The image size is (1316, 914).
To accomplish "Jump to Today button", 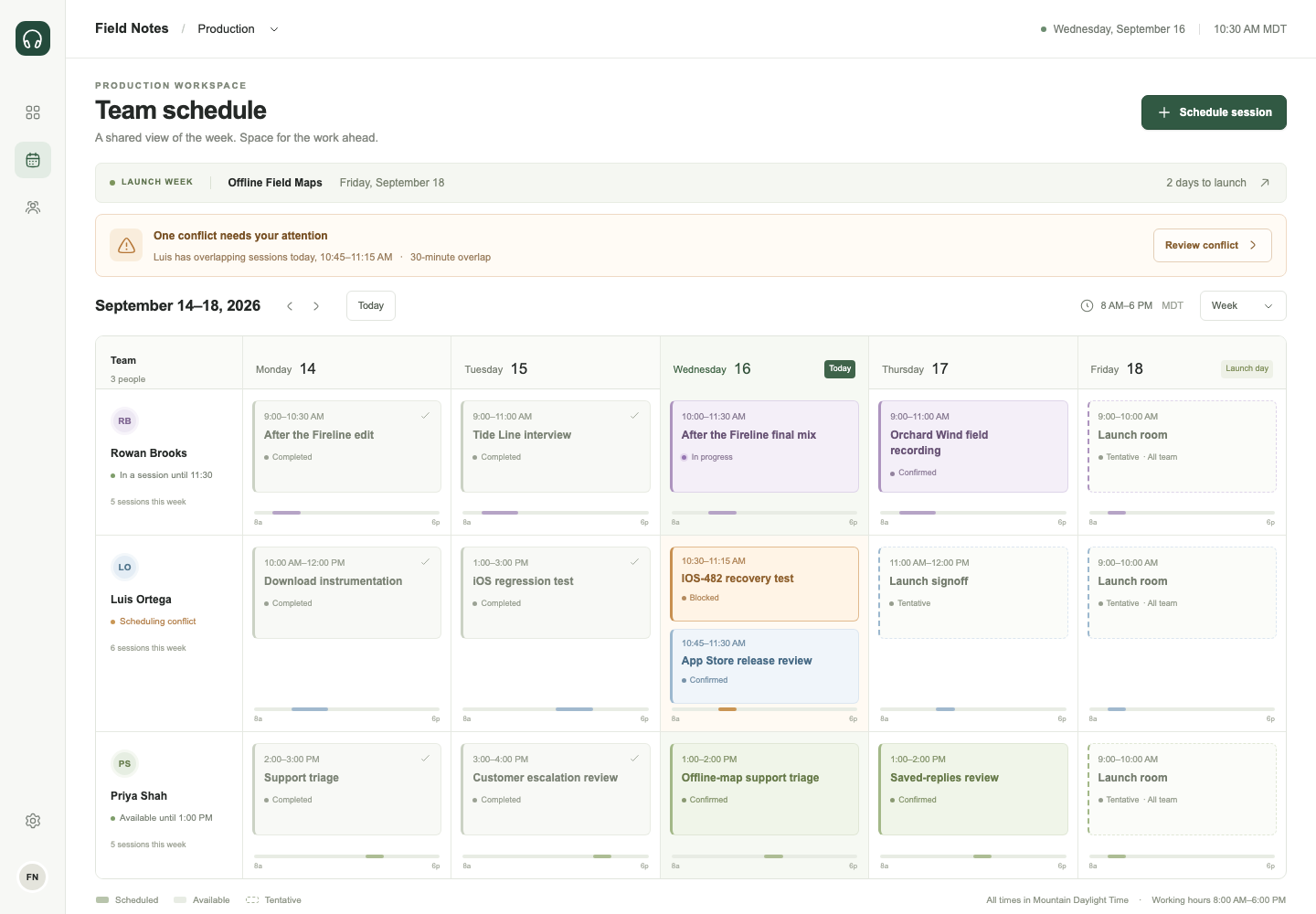I will pyautogui.click(x=371, y=306).
